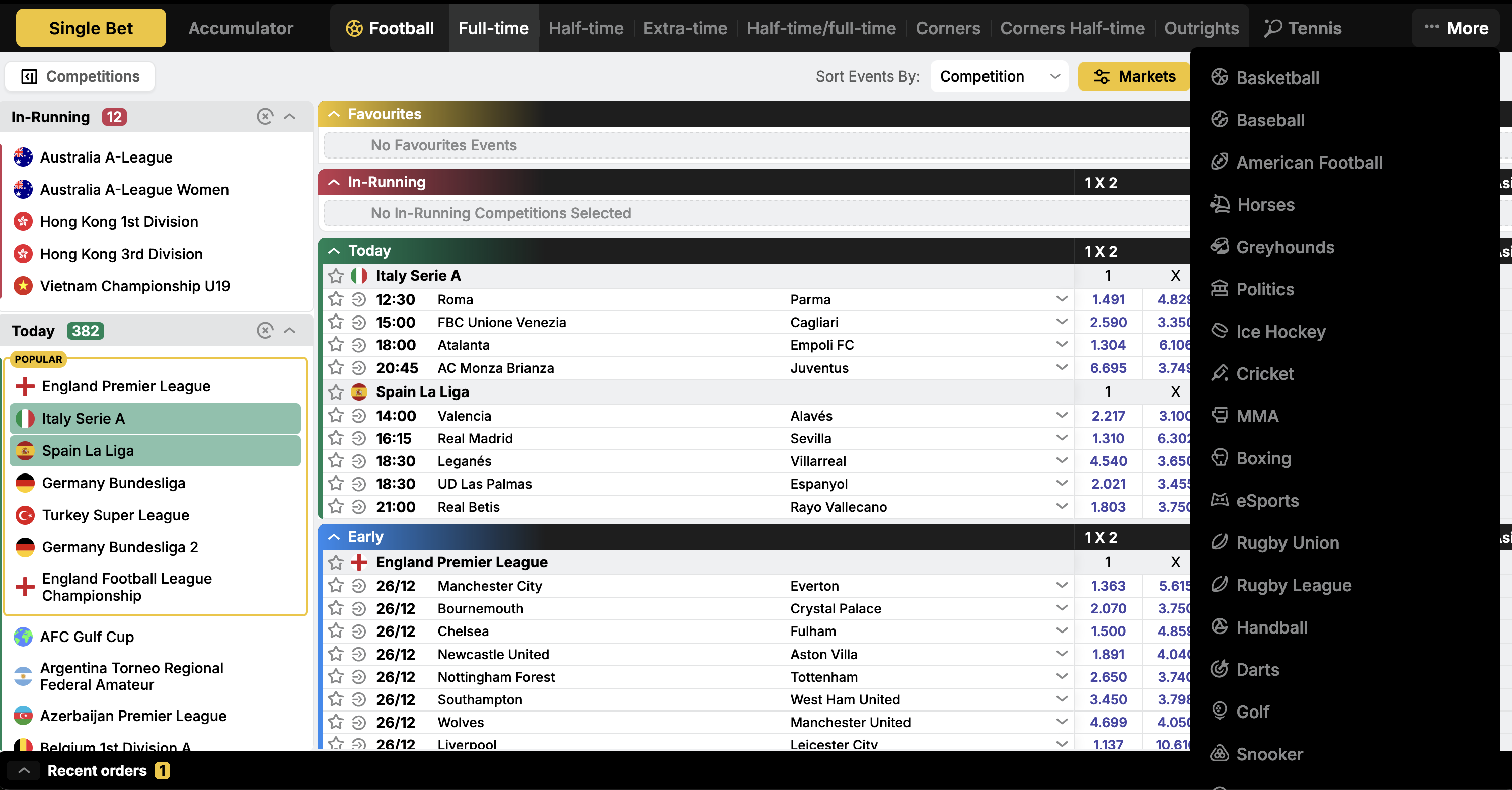The height and width of the screenshot is (790, 1512).
Task: Switch to the Half-time tab
Action: (585, 28)
